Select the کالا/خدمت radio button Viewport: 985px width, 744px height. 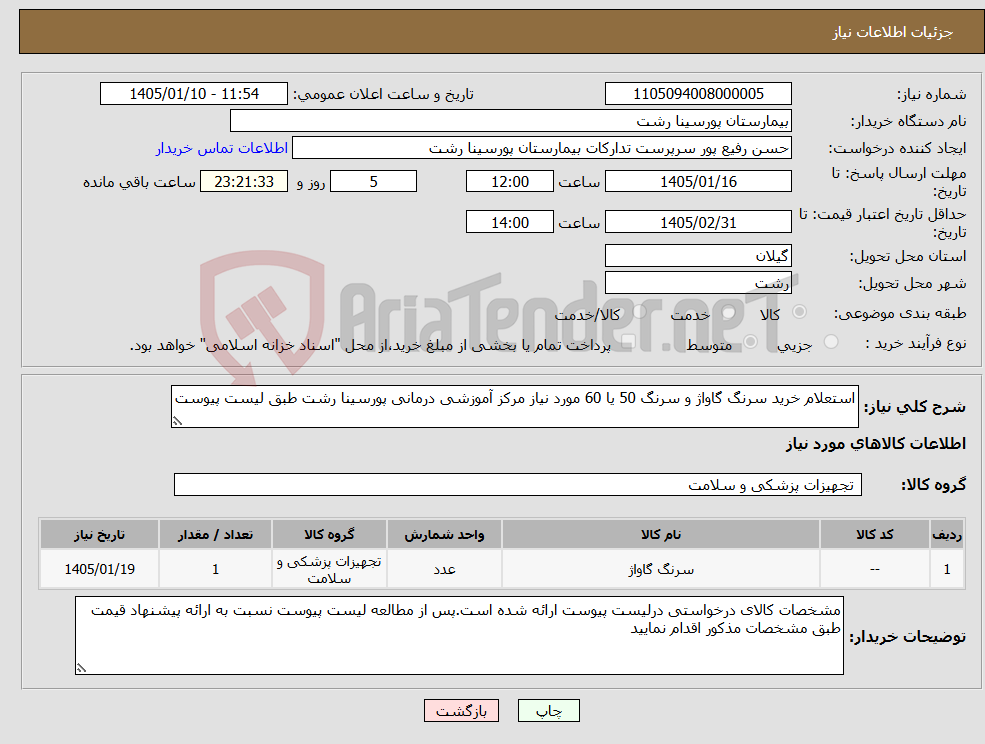tap(639, 312)
